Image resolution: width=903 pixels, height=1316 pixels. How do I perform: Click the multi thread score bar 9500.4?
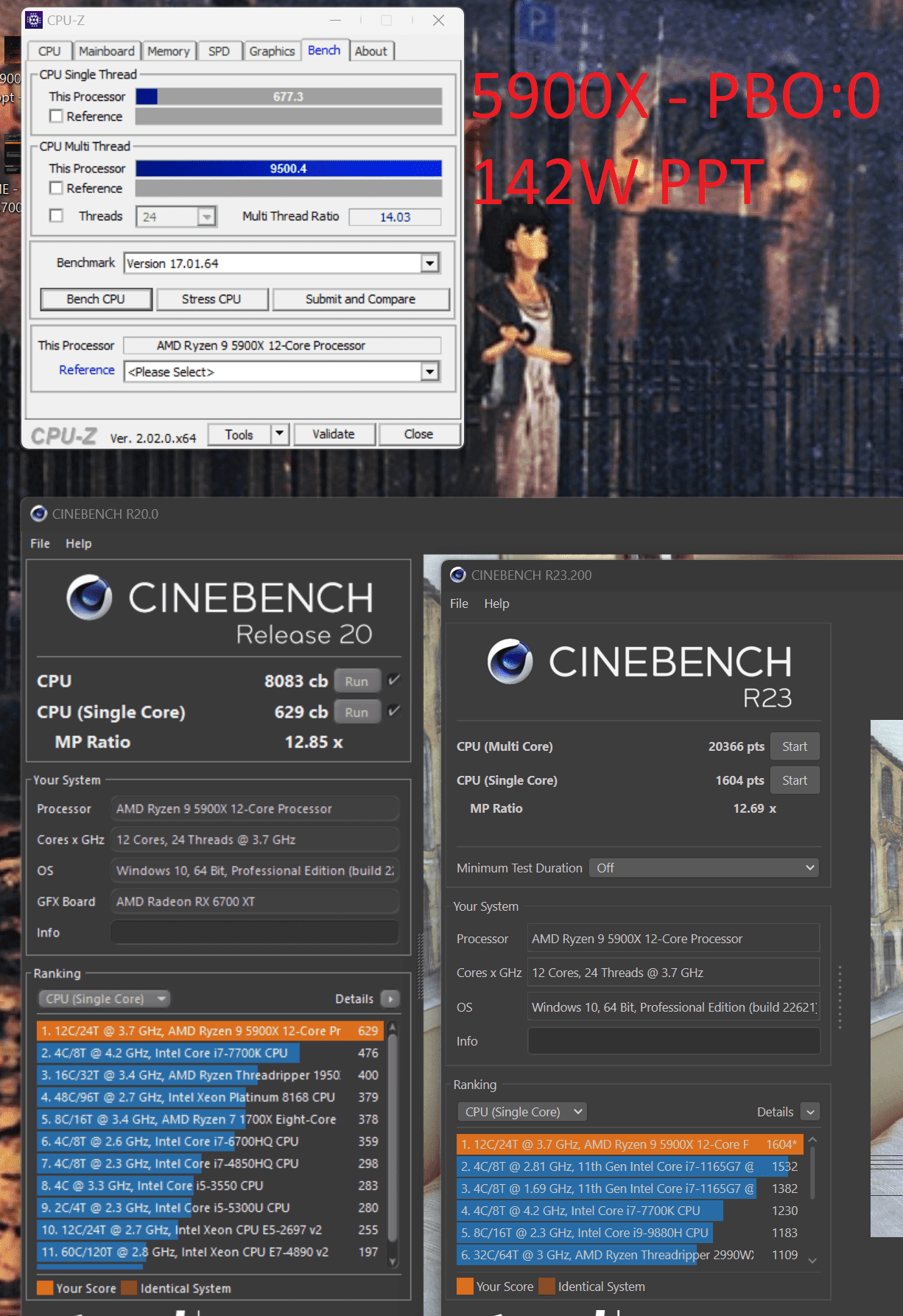(x=289, y=169)
